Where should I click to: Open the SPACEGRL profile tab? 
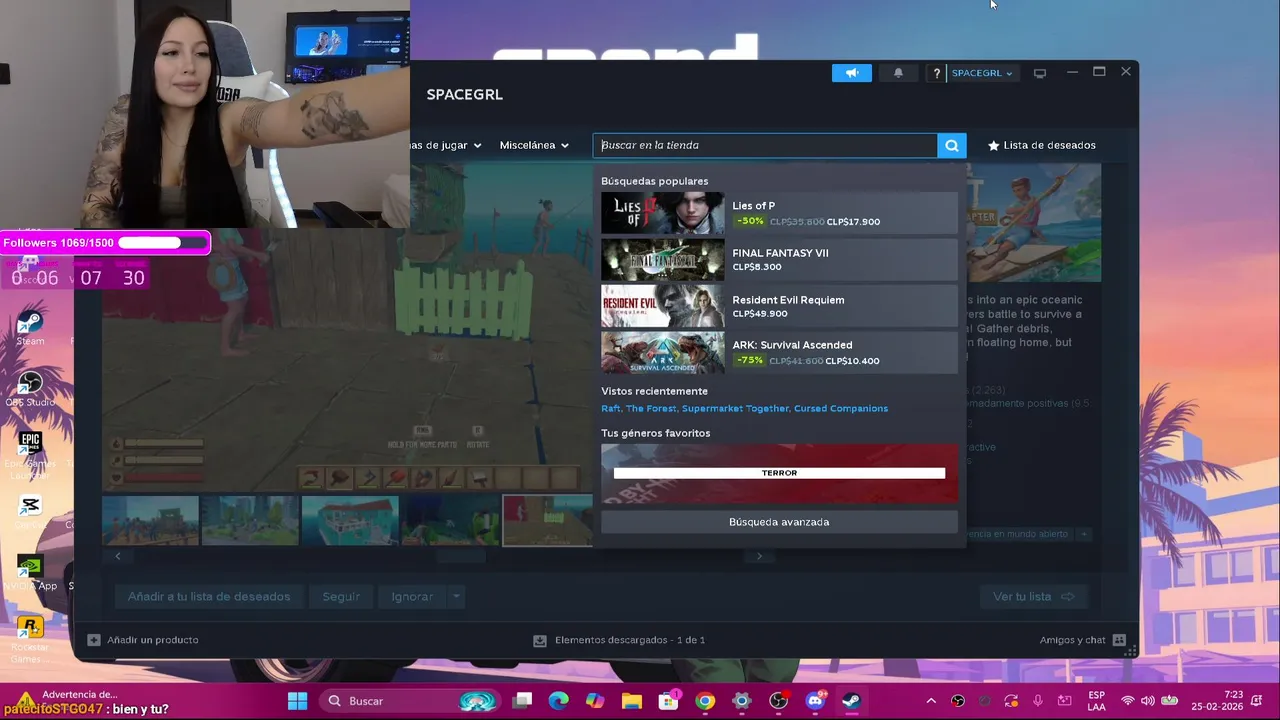pyautogui.click(x=465, y=94)
